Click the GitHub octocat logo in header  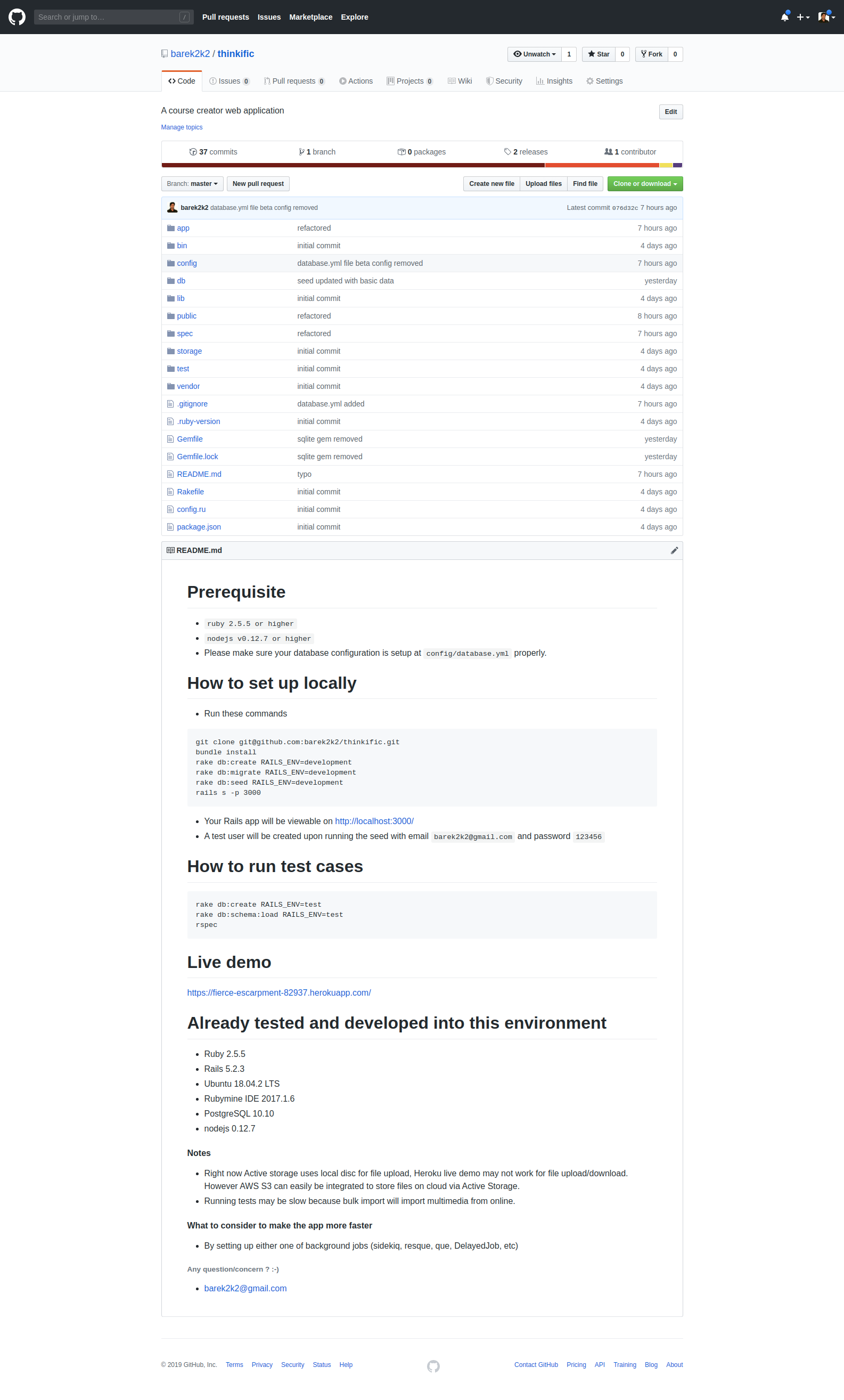pos(17,17)
